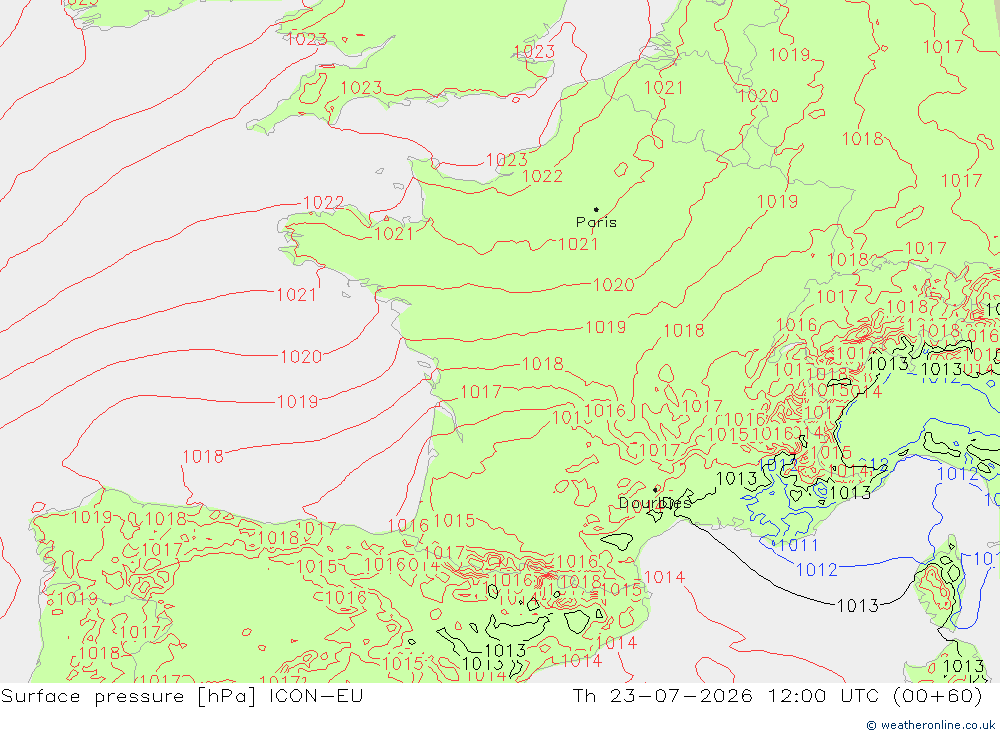
Task: Click the 1021 label directly below Paris
Action: click(578, 244)
